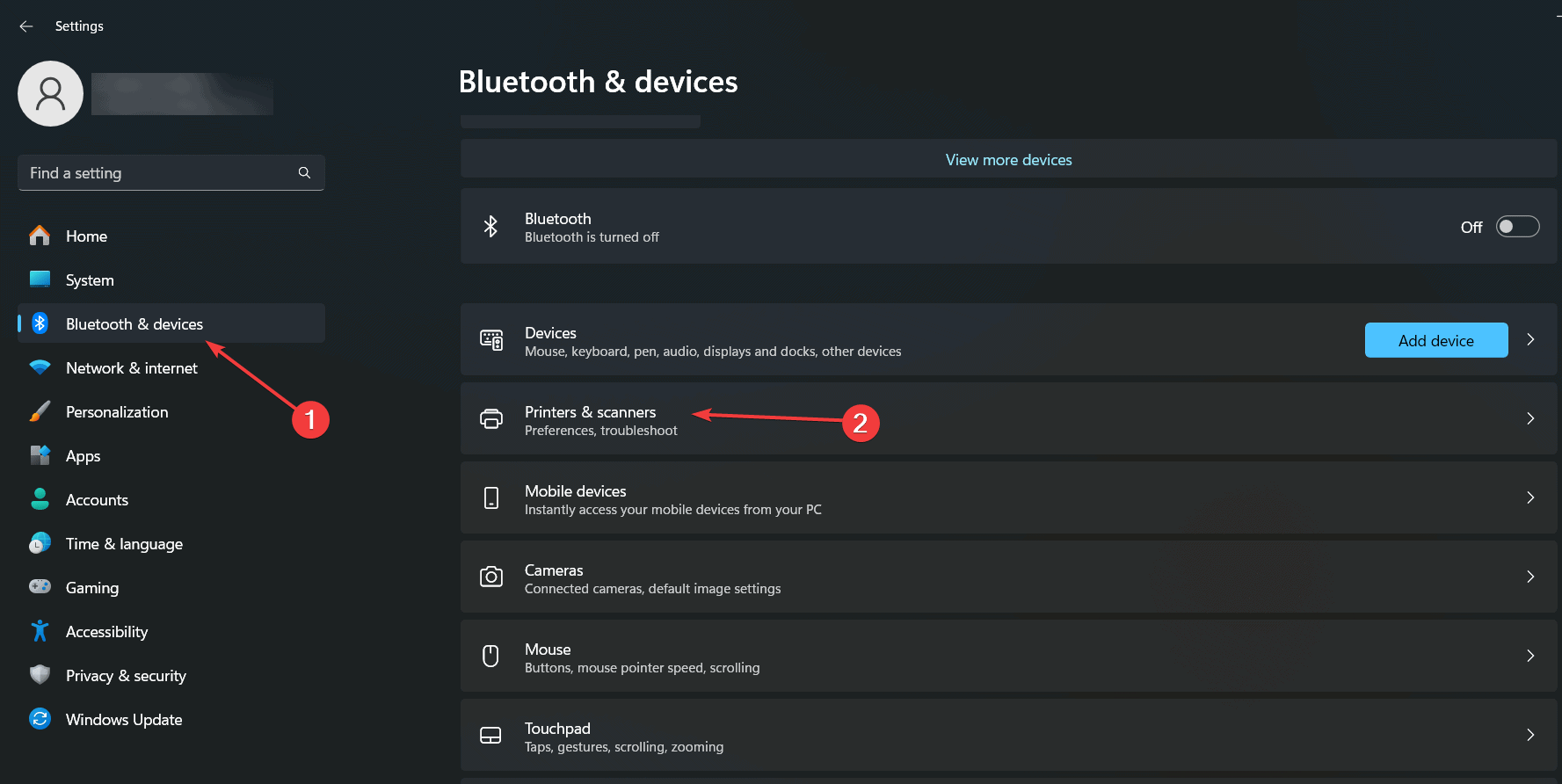Click the Printers & scanners printer icon
The image size is (1562, 784).
coord(491,419)
